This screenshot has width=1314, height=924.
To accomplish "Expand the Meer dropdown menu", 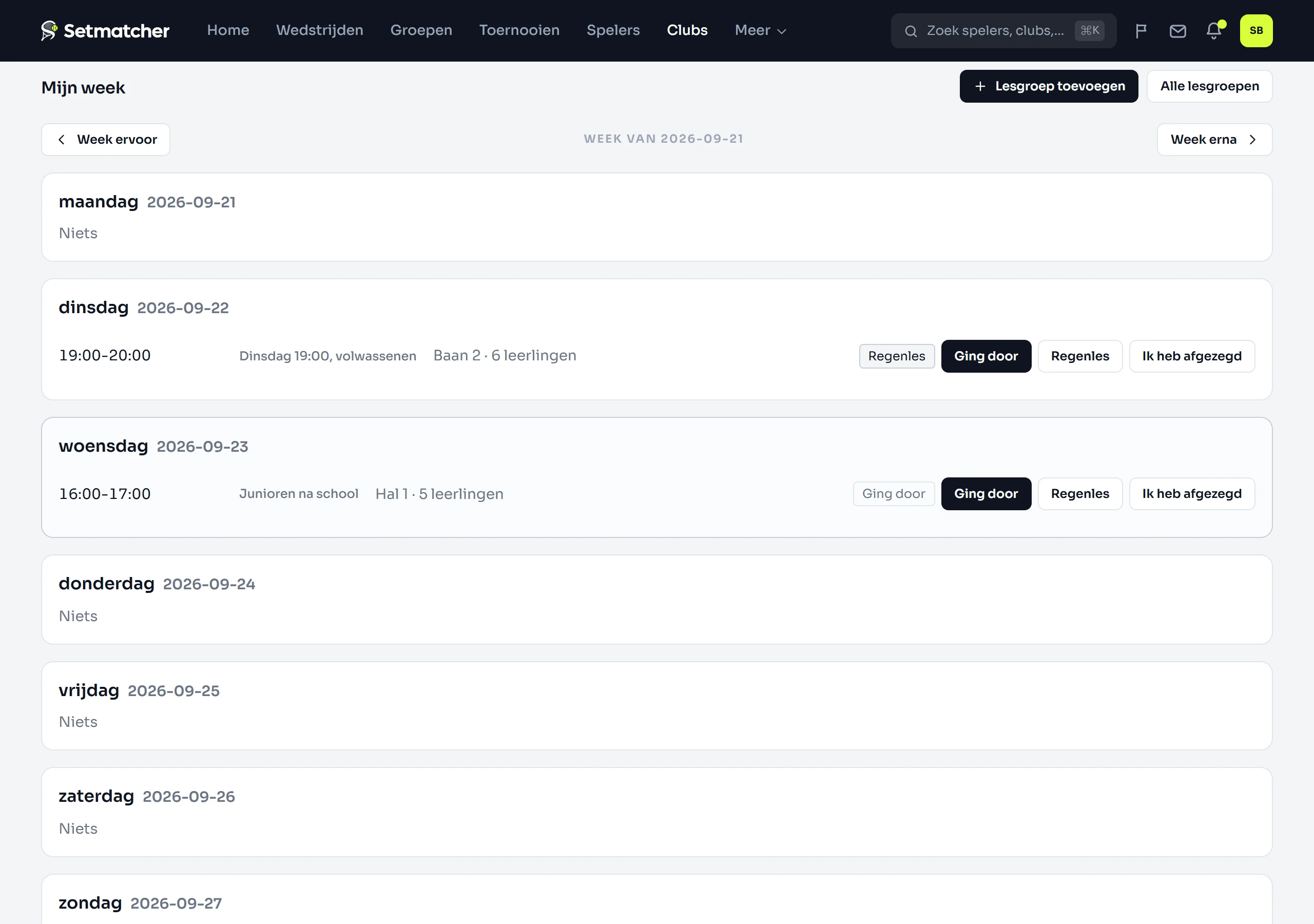I will coord(760,30).
